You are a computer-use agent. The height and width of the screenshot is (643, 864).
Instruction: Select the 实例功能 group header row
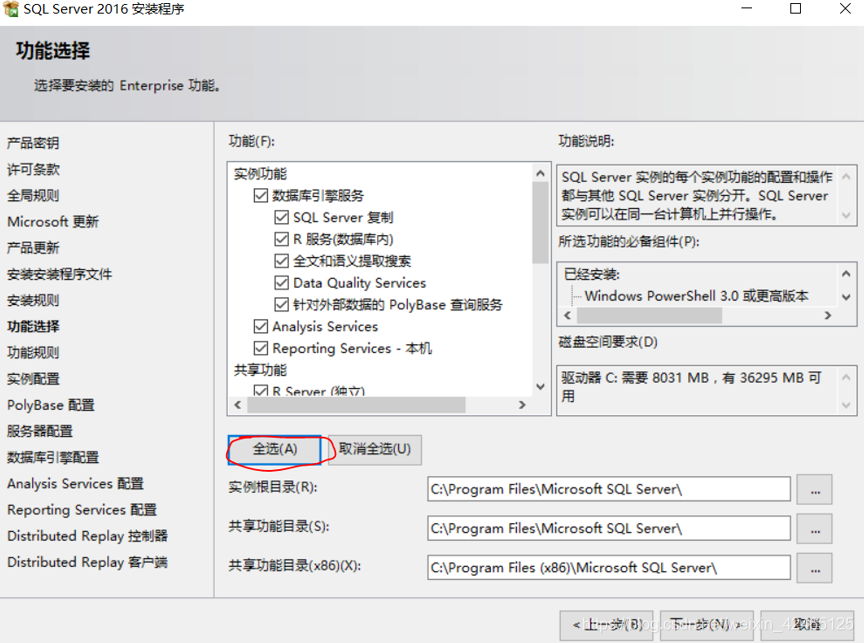pyautogui.click(x=260, y=174)
